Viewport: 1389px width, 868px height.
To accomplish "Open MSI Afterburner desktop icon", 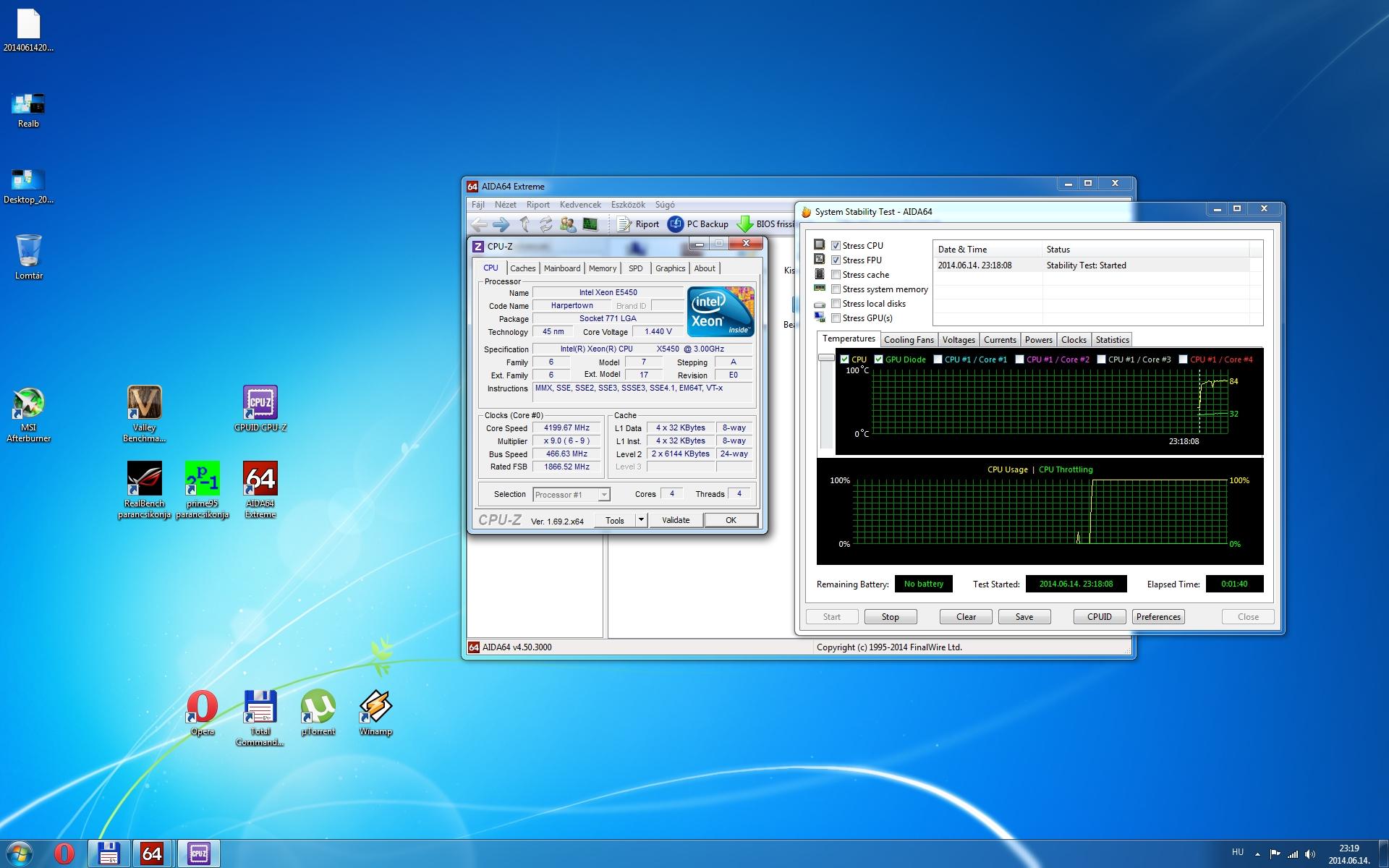I will [28, 404].
